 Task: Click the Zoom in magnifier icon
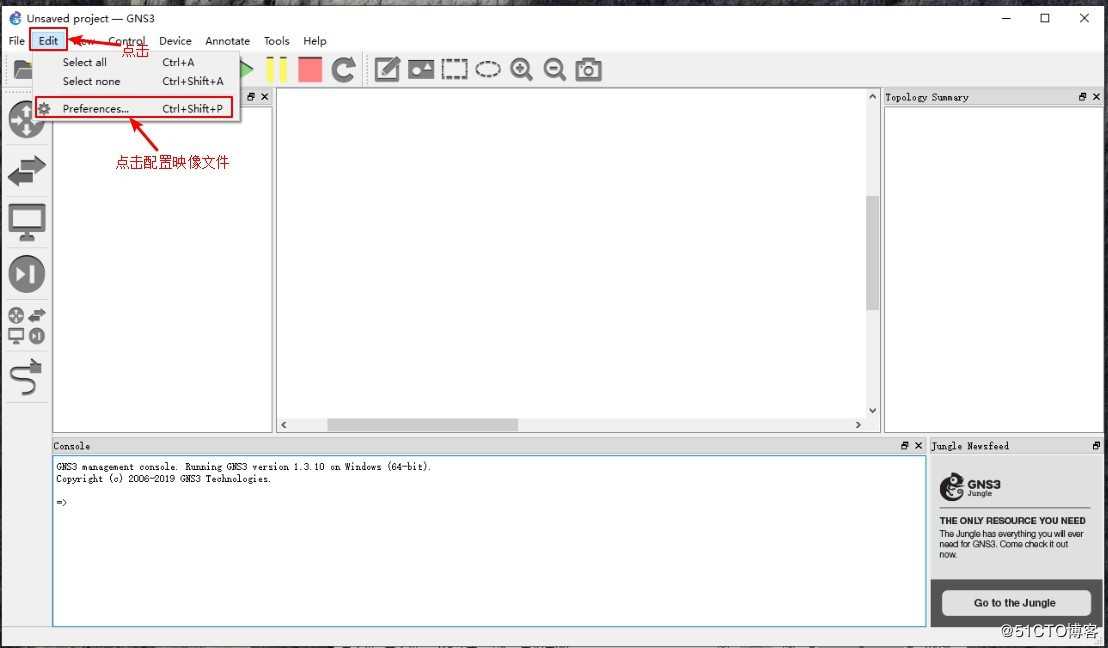point(521,69)
